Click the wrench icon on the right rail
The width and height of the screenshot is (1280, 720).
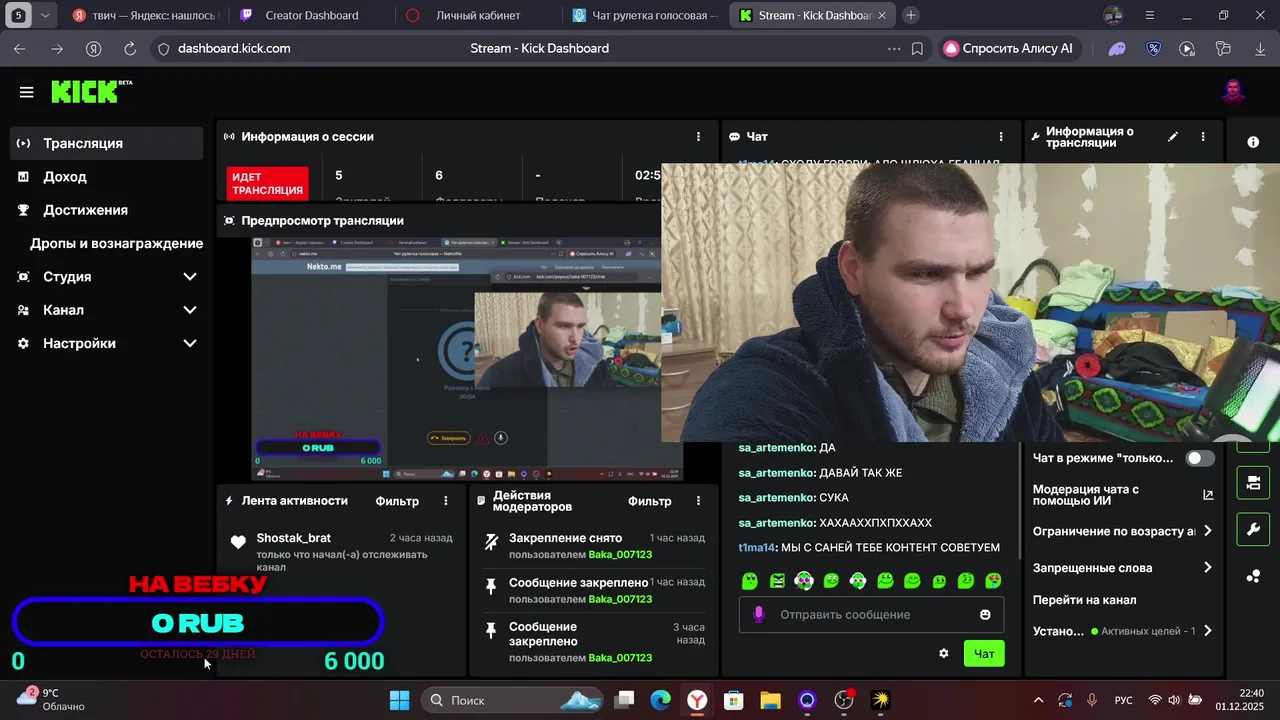[1253, 530]
